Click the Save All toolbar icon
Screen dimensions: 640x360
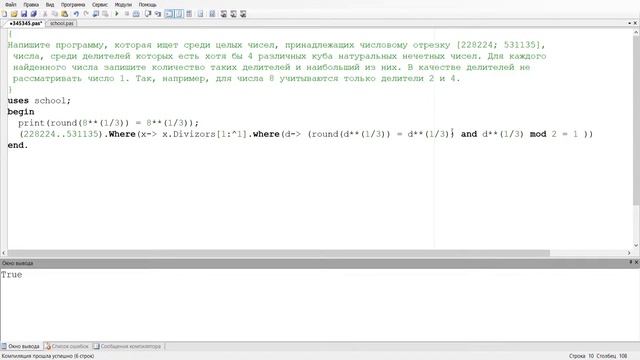(x=34, y=14)
